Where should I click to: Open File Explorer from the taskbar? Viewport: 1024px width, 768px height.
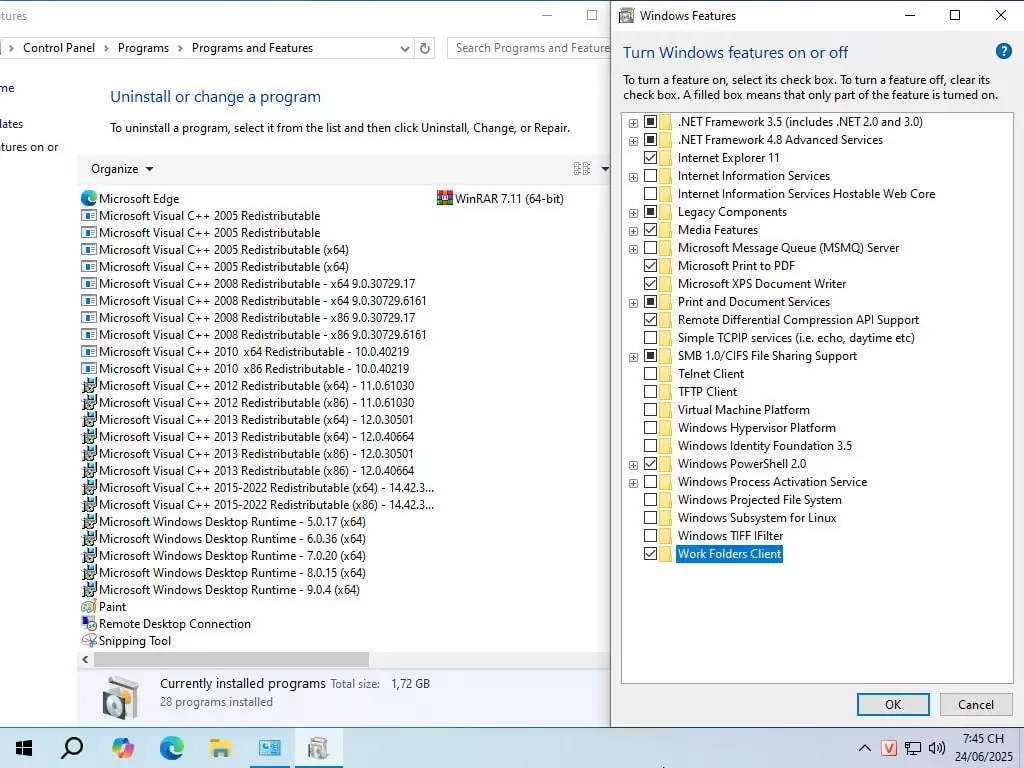(220, 748)
